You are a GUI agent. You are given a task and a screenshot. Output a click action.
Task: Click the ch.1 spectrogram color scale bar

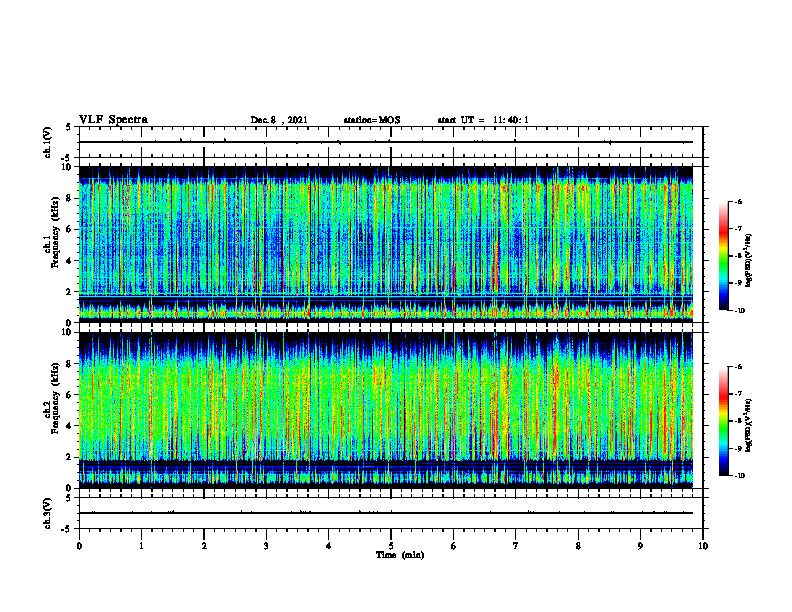(723, 256)
